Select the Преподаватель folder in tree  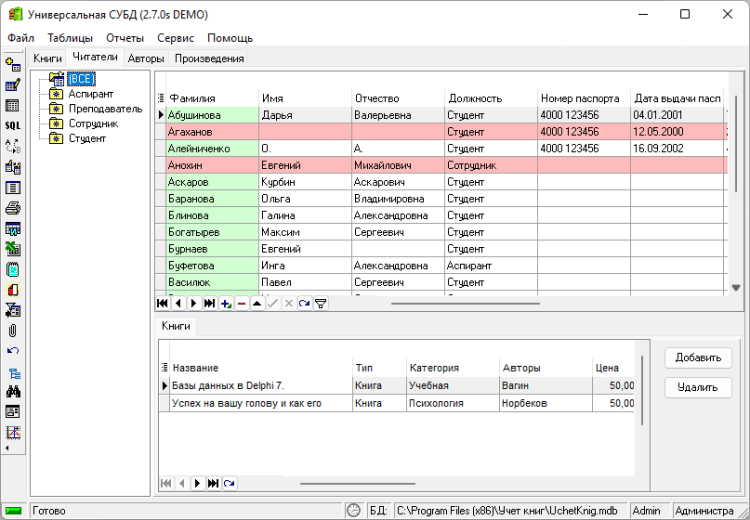[106, 109]
